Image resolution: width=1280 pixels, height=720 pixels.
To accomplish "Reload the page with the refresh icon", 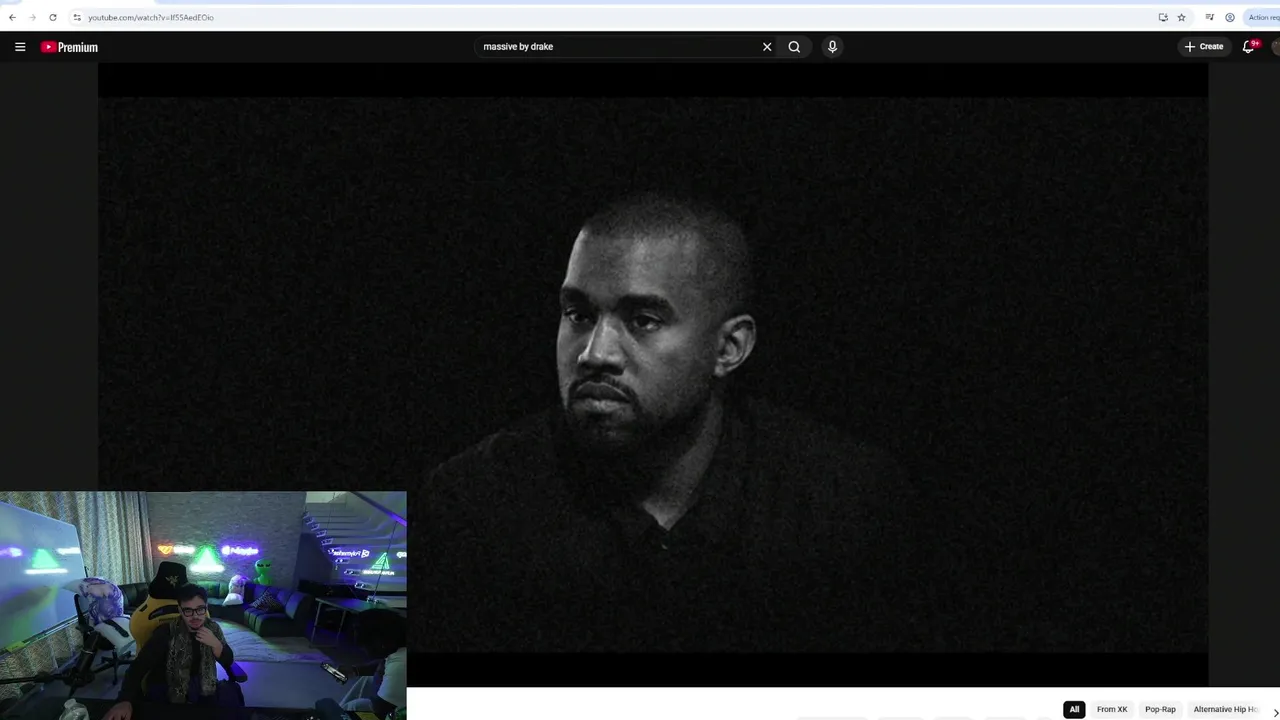I will (53, 17).
